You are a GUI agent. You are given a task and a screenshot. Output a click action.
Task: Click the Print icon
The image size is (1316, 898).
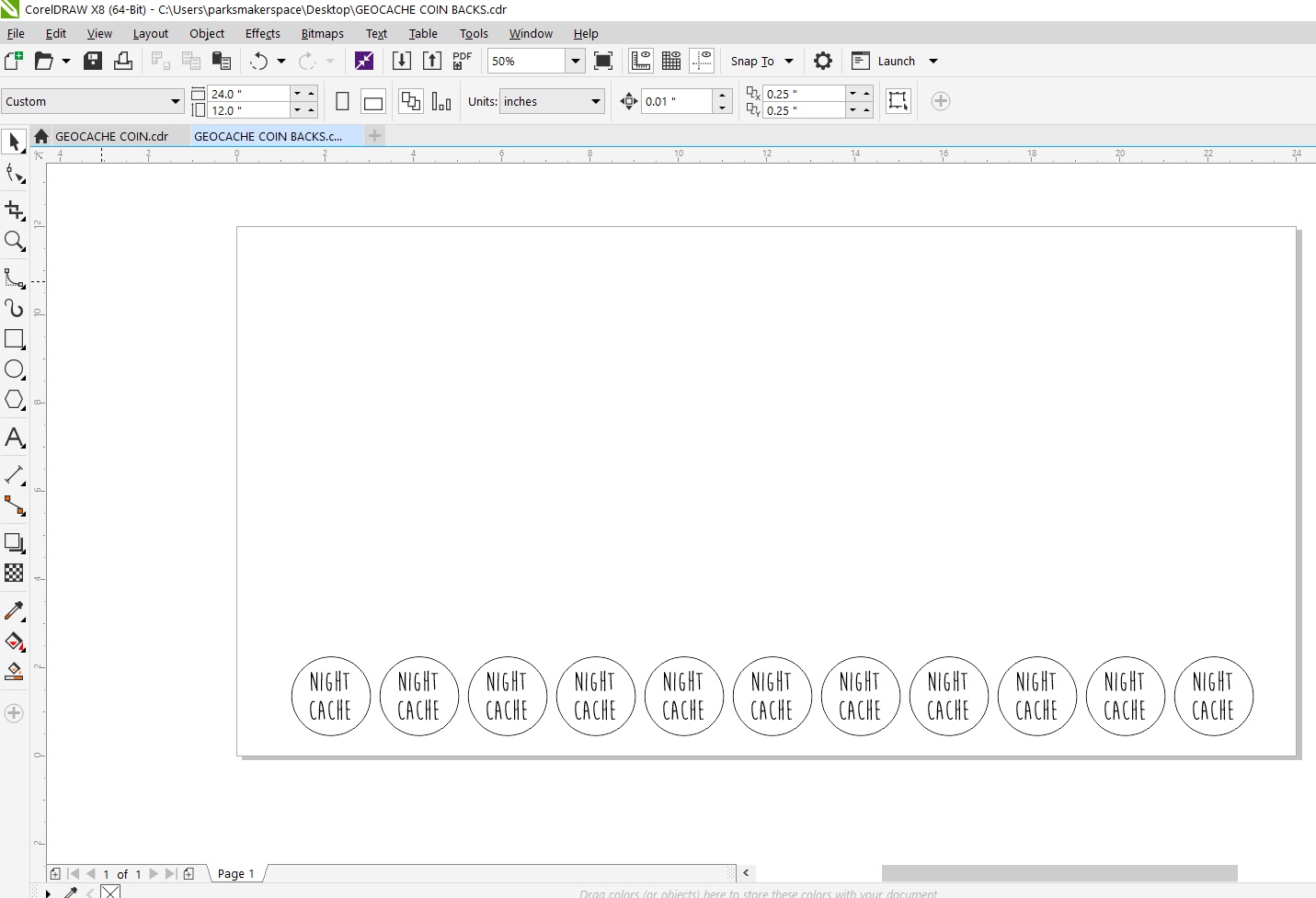tap(123, 61)
